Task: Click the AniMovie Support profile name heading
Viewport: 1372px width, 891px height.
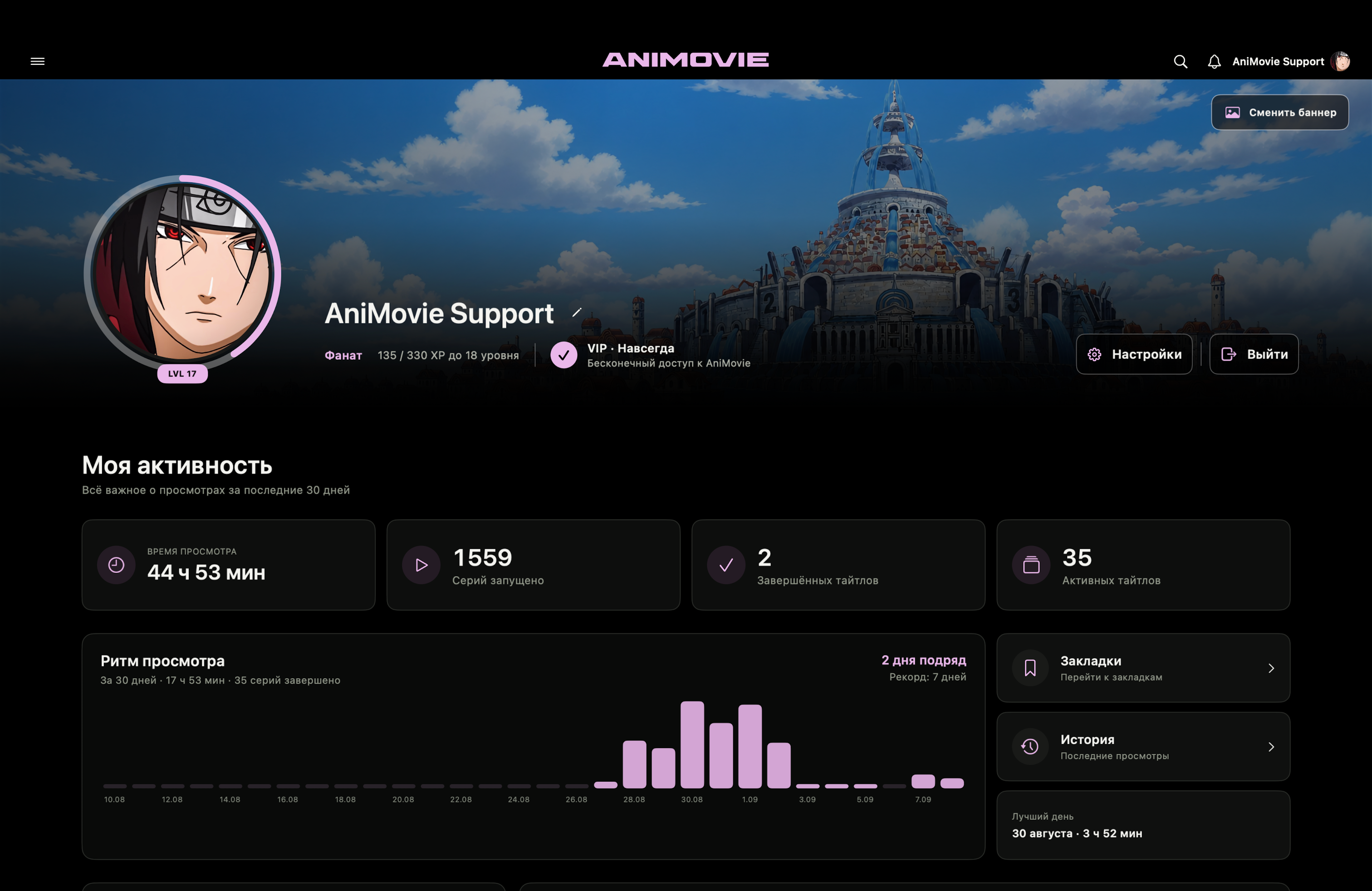Action: [x=439, y=313]
